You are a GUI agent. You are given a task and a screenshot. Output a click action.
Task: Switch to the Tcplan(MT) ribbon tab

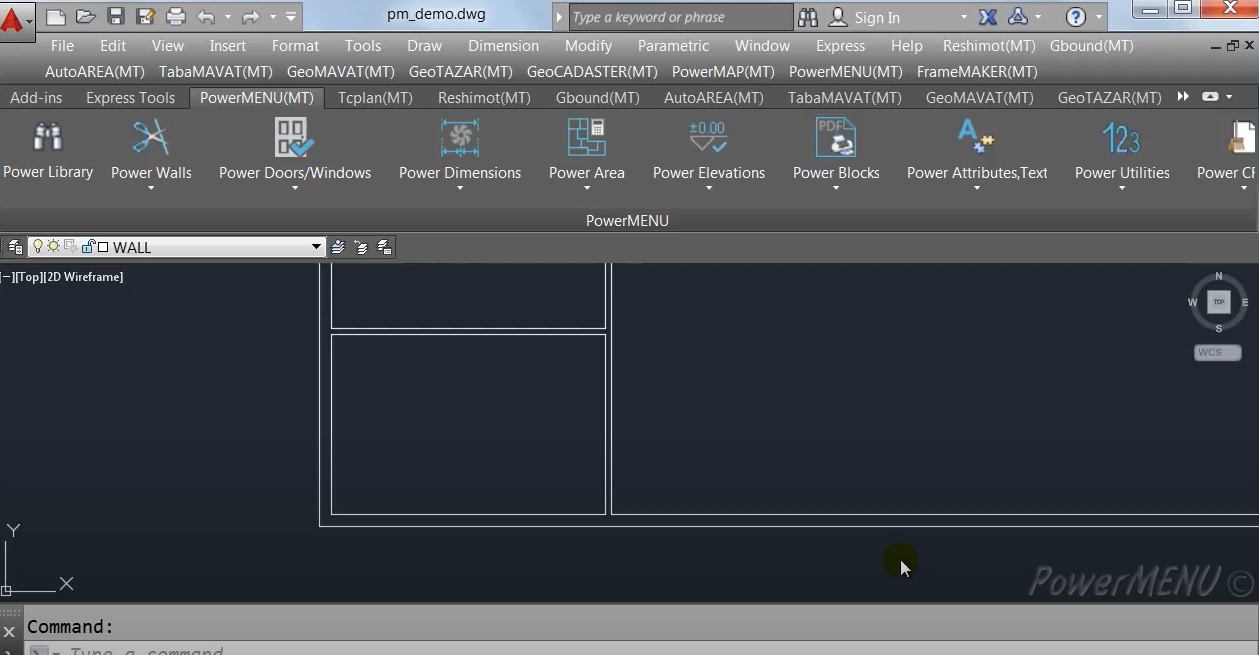pyautogui.click(x=375, y=98)
